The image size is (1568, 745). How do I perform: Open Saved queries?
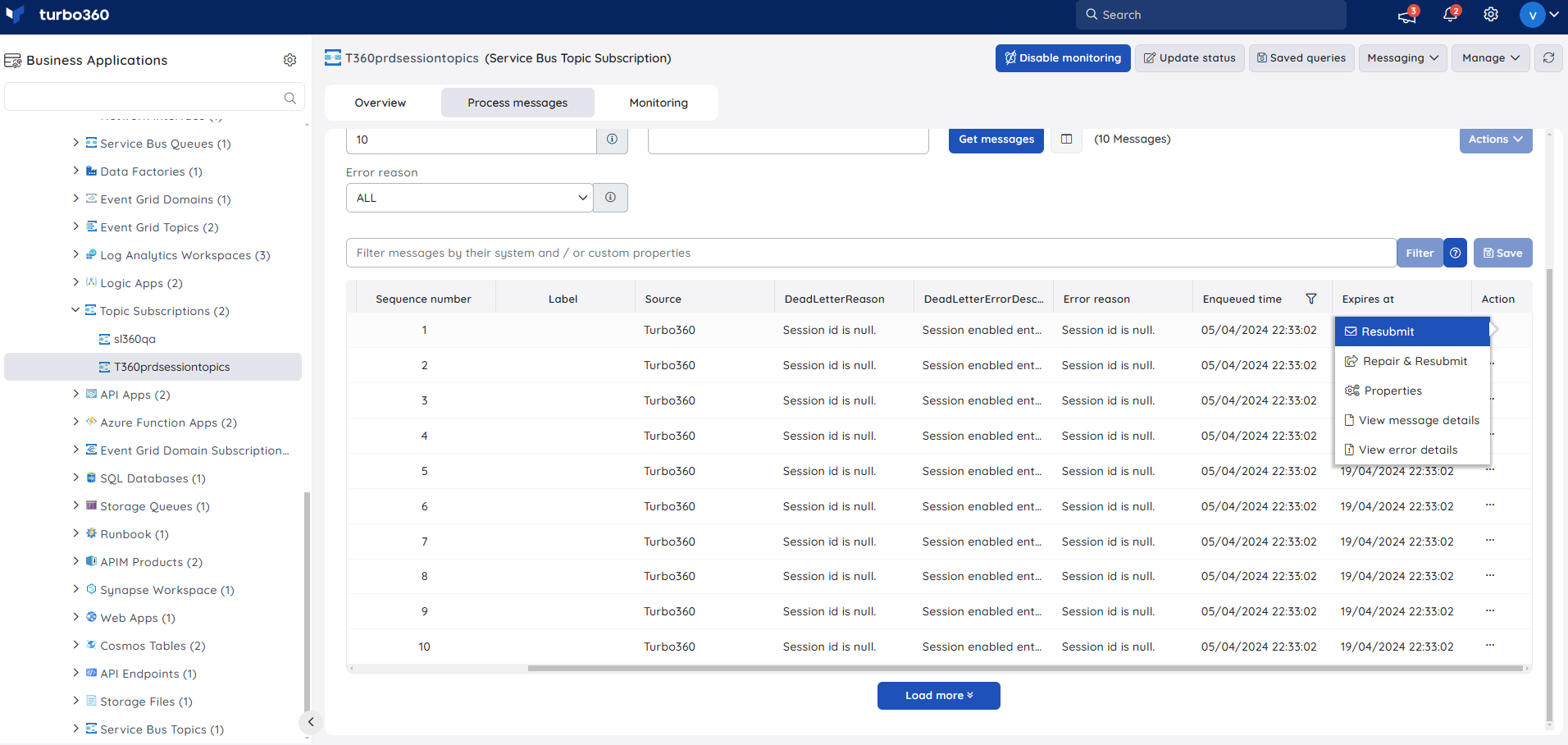[x=1301, y=58]
